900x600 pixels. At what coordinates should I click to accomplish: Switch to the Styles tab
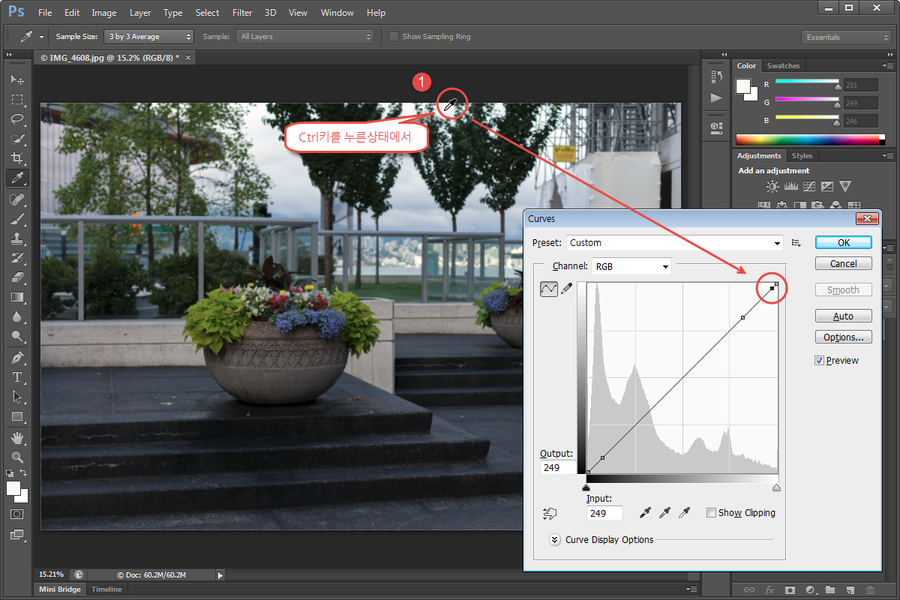point(802,156)
